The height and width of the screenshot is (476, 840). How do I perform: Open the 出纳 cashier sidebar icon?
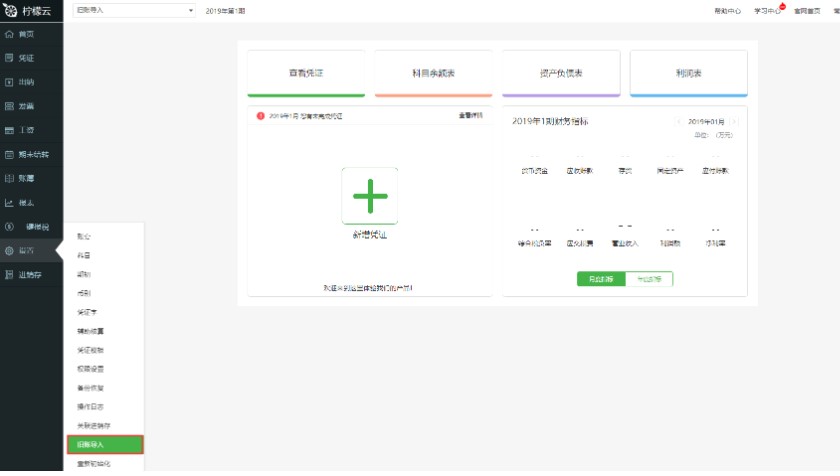(9, 82)
